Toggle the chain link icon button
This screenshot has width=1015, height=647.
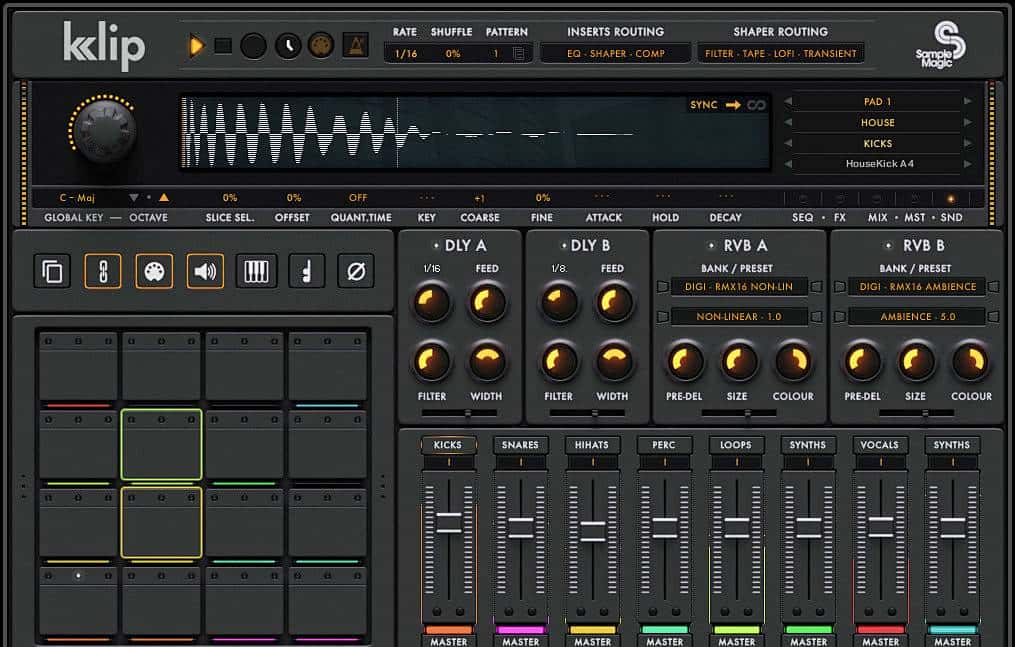103,271
